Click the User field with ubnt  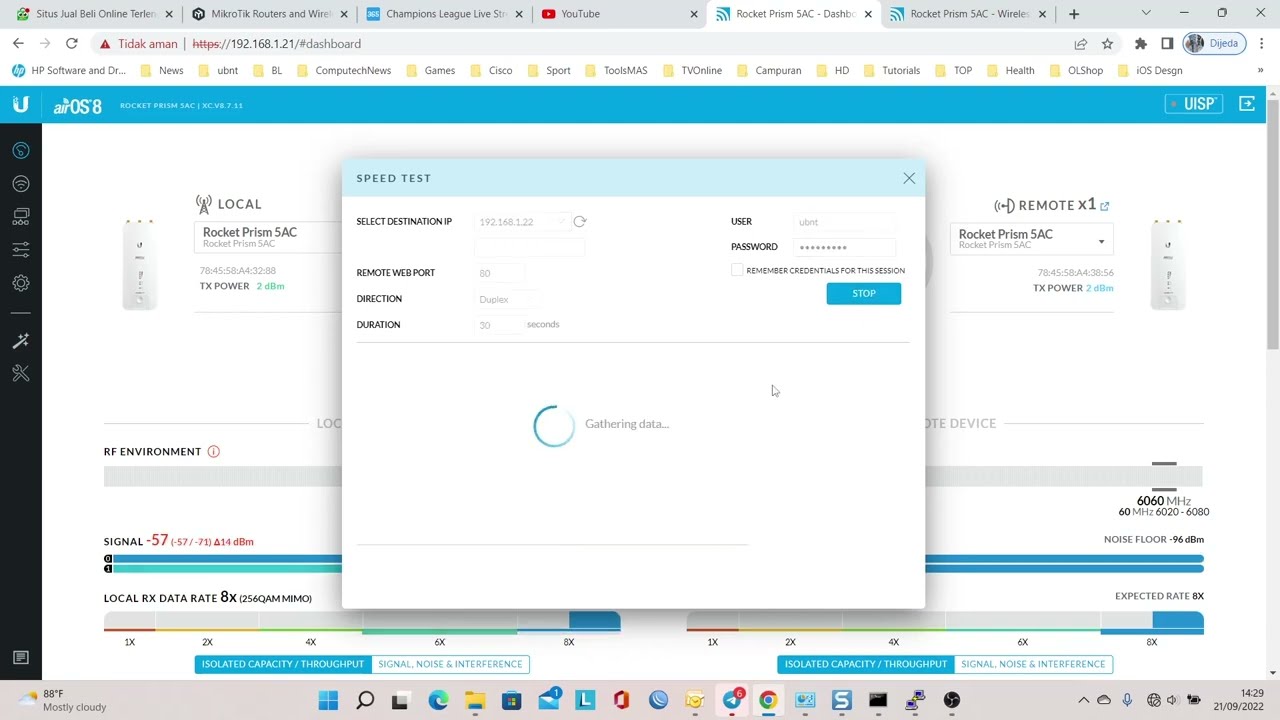point(845,222)
